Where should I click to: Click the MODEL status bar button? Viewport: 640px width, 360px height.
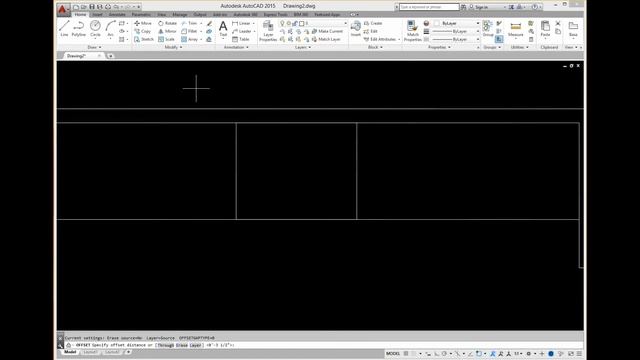[x=393, y=353]
